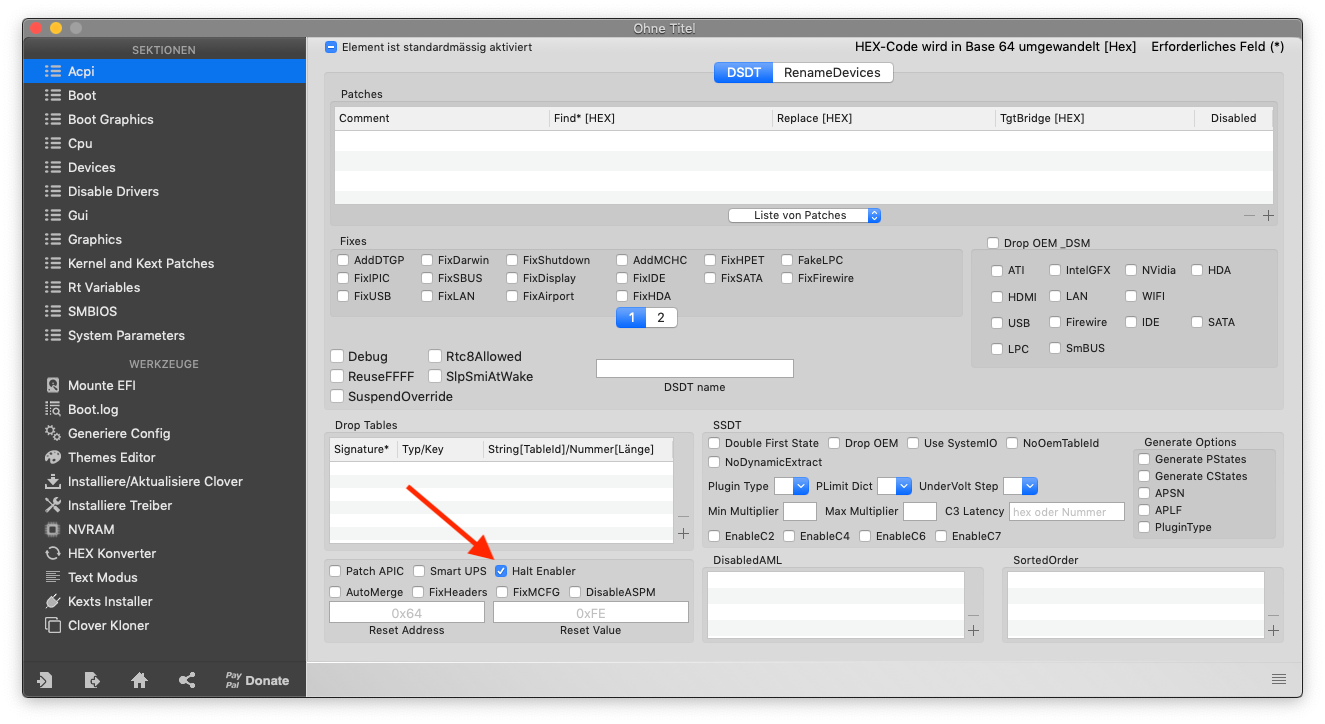The height and width of the screenshot is (724, 1325).
Task: Switch to the DSDT tab
Action: tap(743, 73)
